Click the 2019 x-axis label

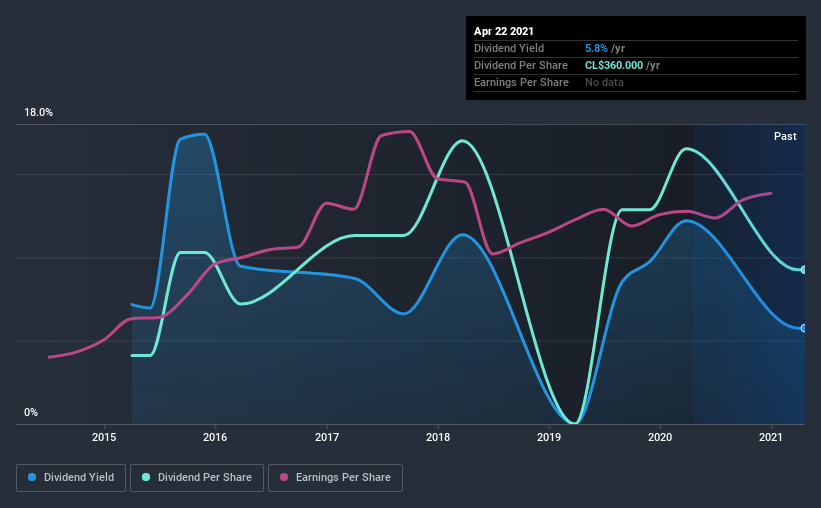pos(549,437)
